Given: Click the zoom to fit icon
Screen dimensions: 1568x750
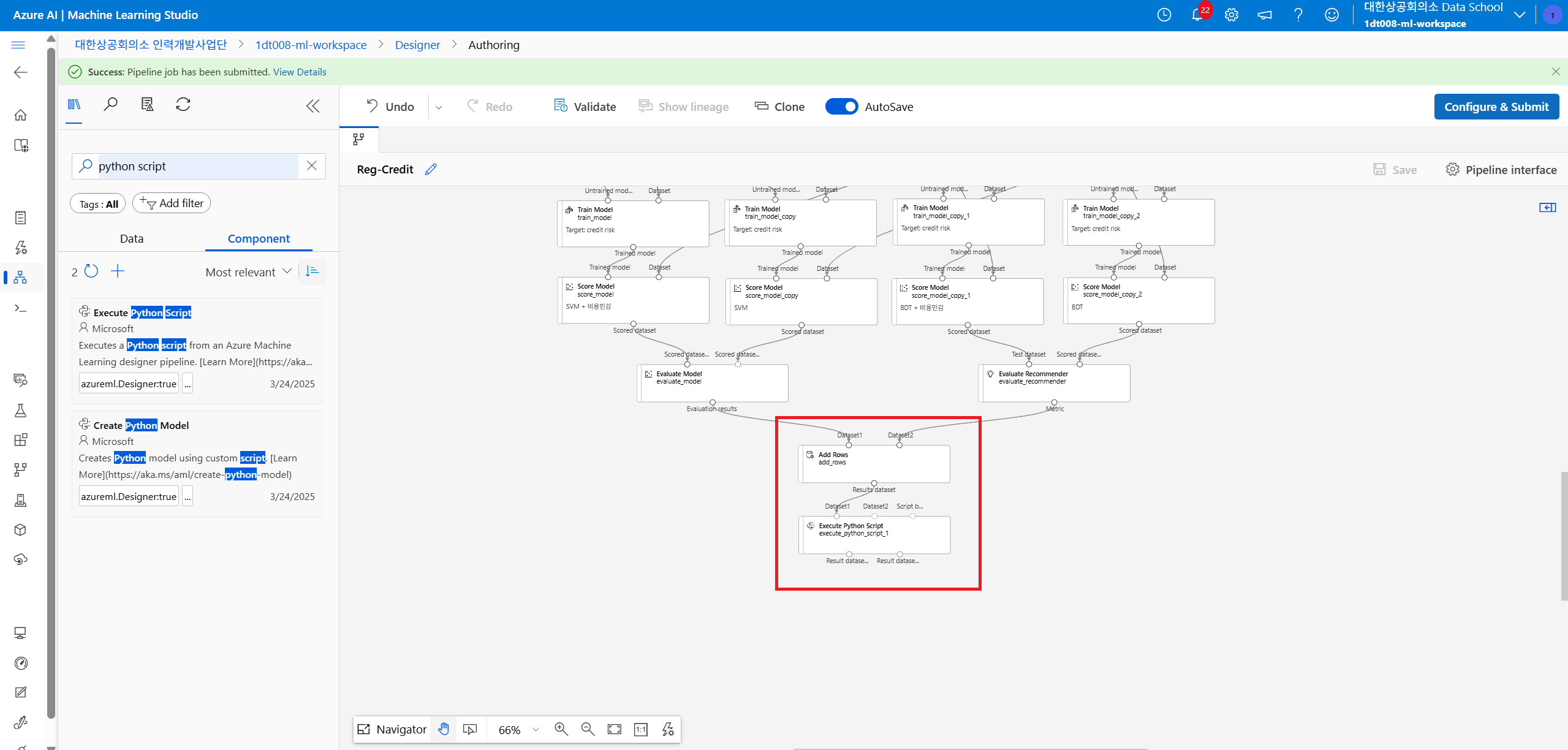Looking at the screenshot, I should tap(614, 729).
